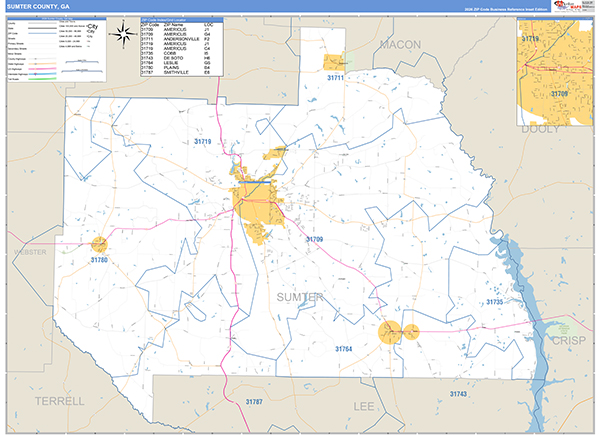Select the PLAINS row in ZIP index
This screenshot has height=435, width=600.
[176, 67]
